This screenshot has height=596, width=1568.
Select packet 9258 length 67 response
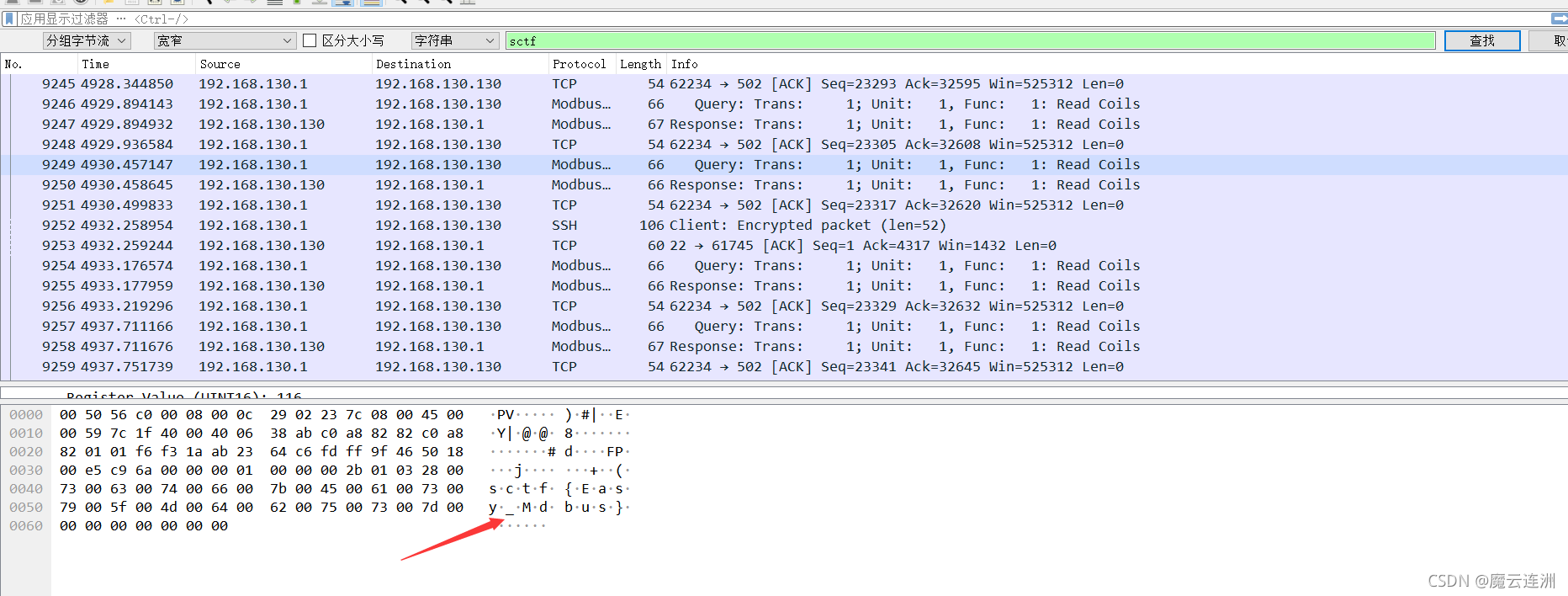click(784, 347)
